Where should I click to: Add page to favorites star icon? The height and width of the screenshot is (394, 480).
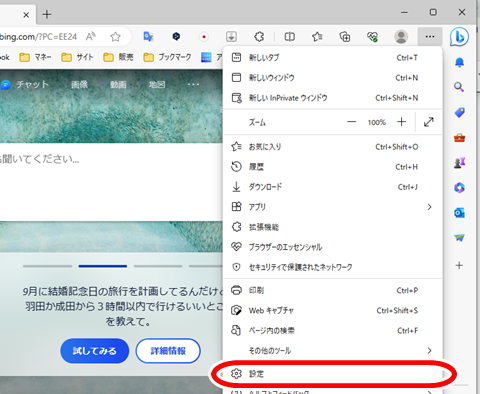coord(115,36)
